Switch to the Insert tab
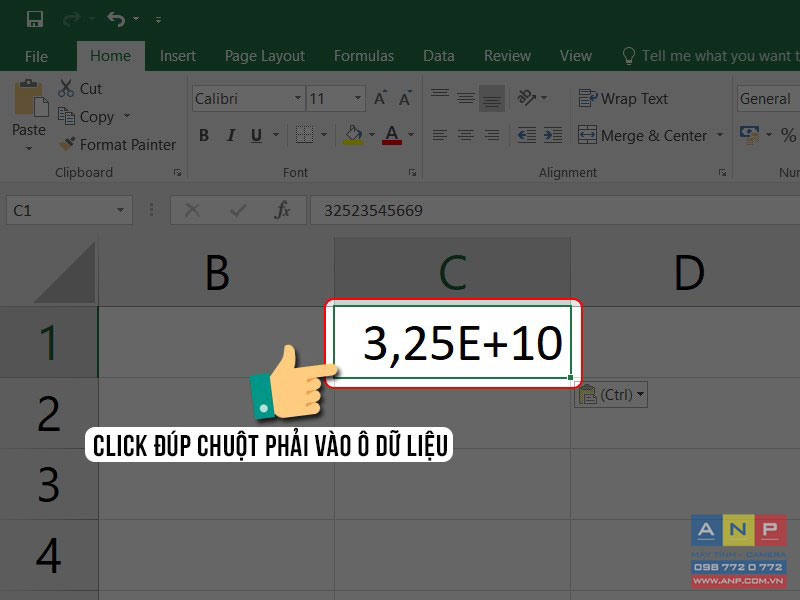 click(178, 56)
